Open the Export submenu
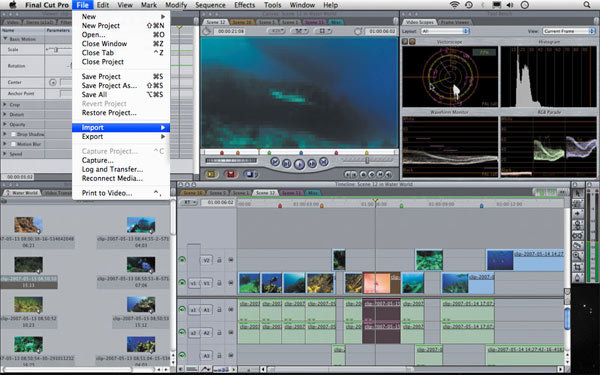The height and width of the screenshot is (375, 600). (121, 137)
